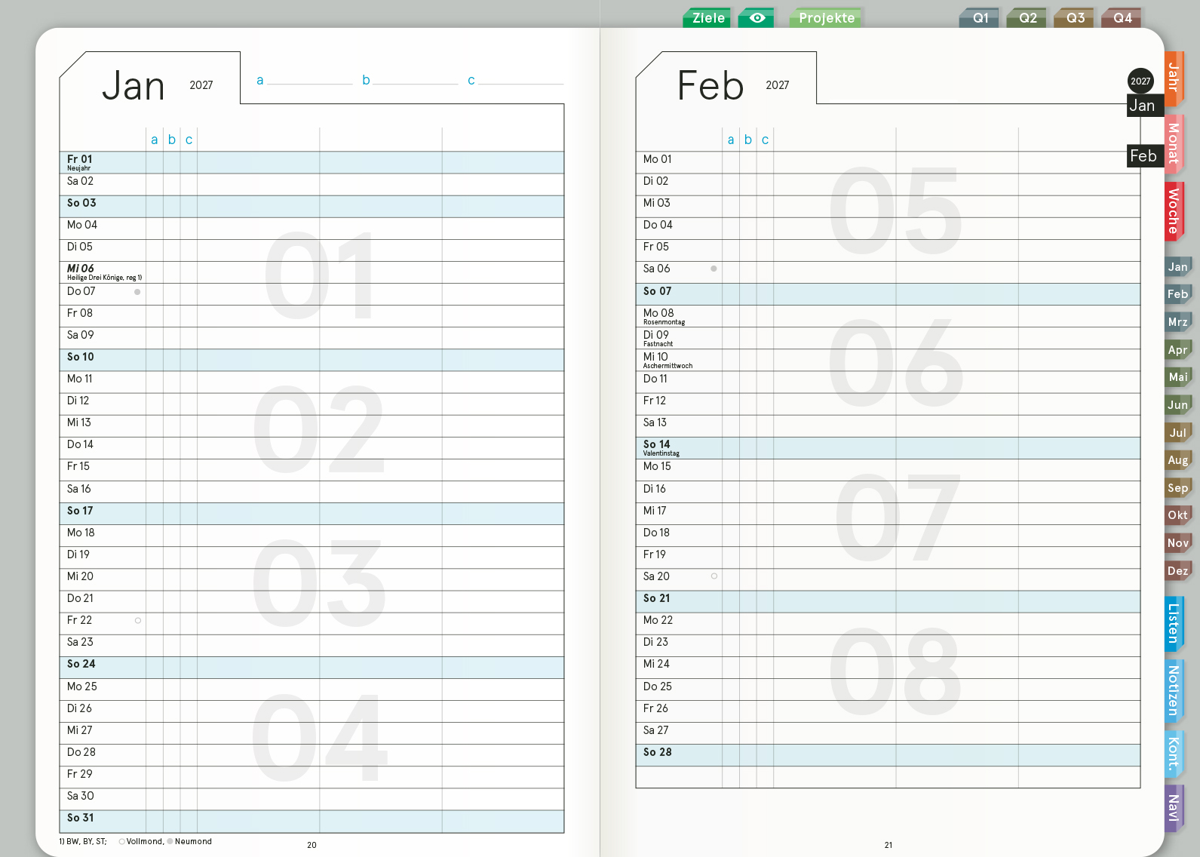The width and height of the screenshot is (1200, 857).
Task: Click the Vollmond legend in the footnote
Action: coord(141,842)
